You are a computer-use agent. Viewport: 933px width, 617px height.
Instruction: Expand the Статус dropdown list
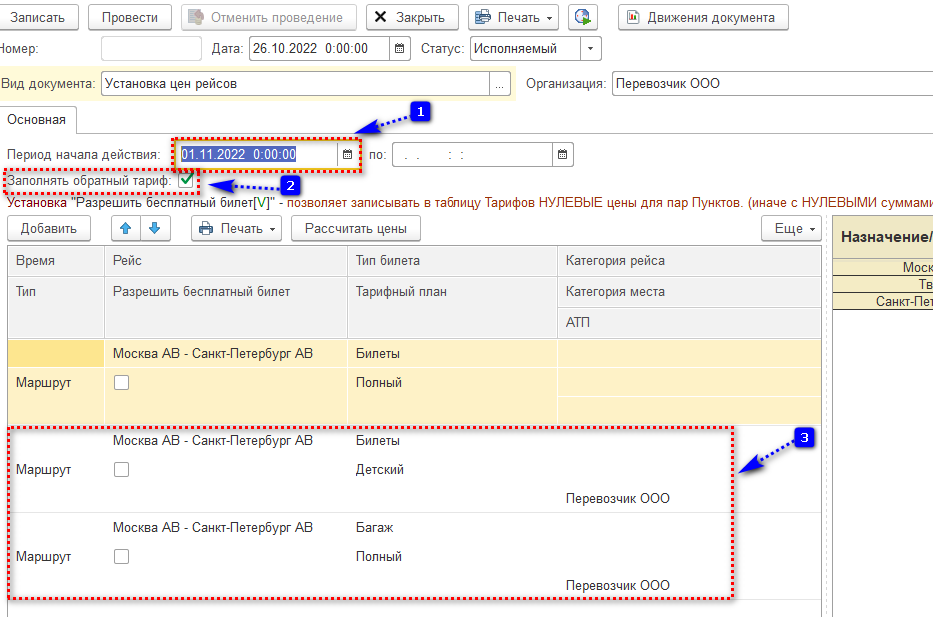click(x=591, y=48)
